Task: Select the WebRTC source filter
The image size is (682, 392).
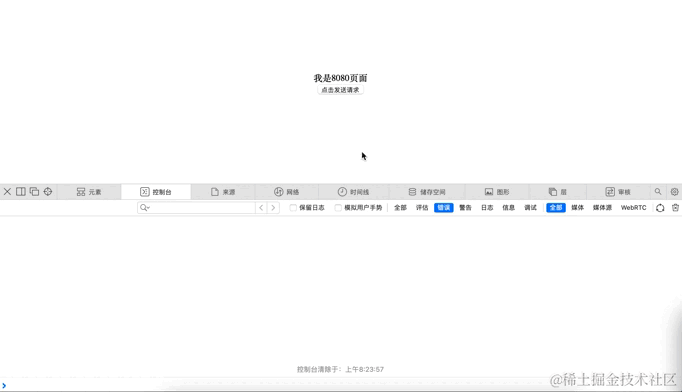Action: point(633,208)
